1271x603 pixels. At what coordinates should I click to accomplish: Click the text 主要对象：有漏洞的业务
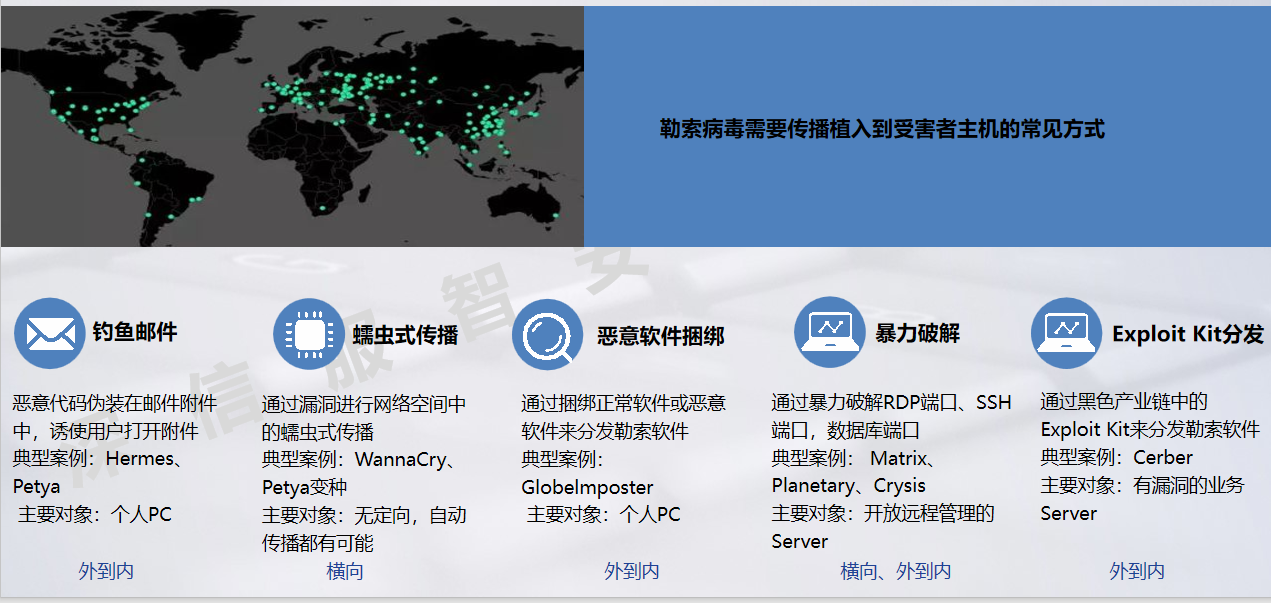pos(1142,485)
